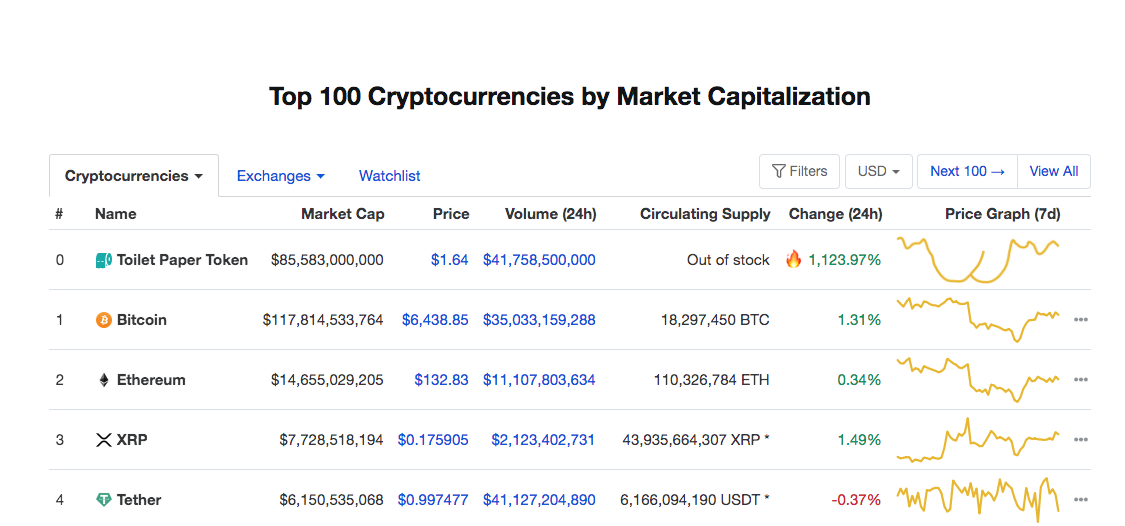This screenshot has width=1125, height=526.
Task: Sort by the Change (24h) column header
Action: 836,214
